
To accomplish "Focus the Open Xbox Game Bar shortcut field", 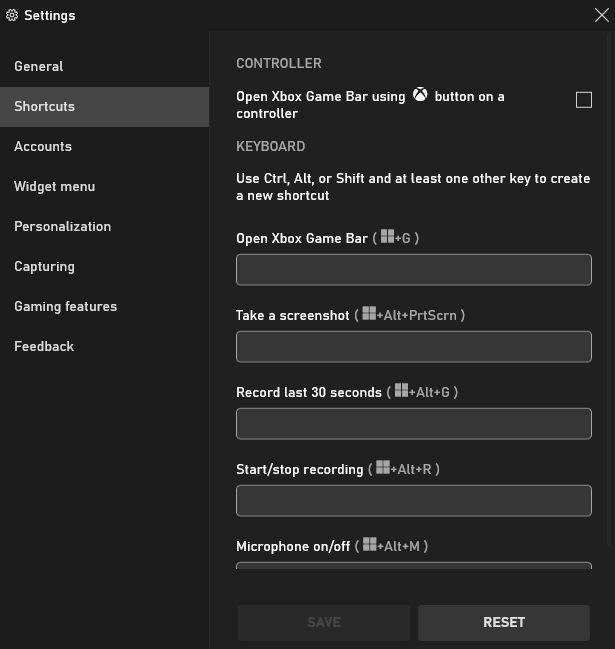I will (414, 269).
